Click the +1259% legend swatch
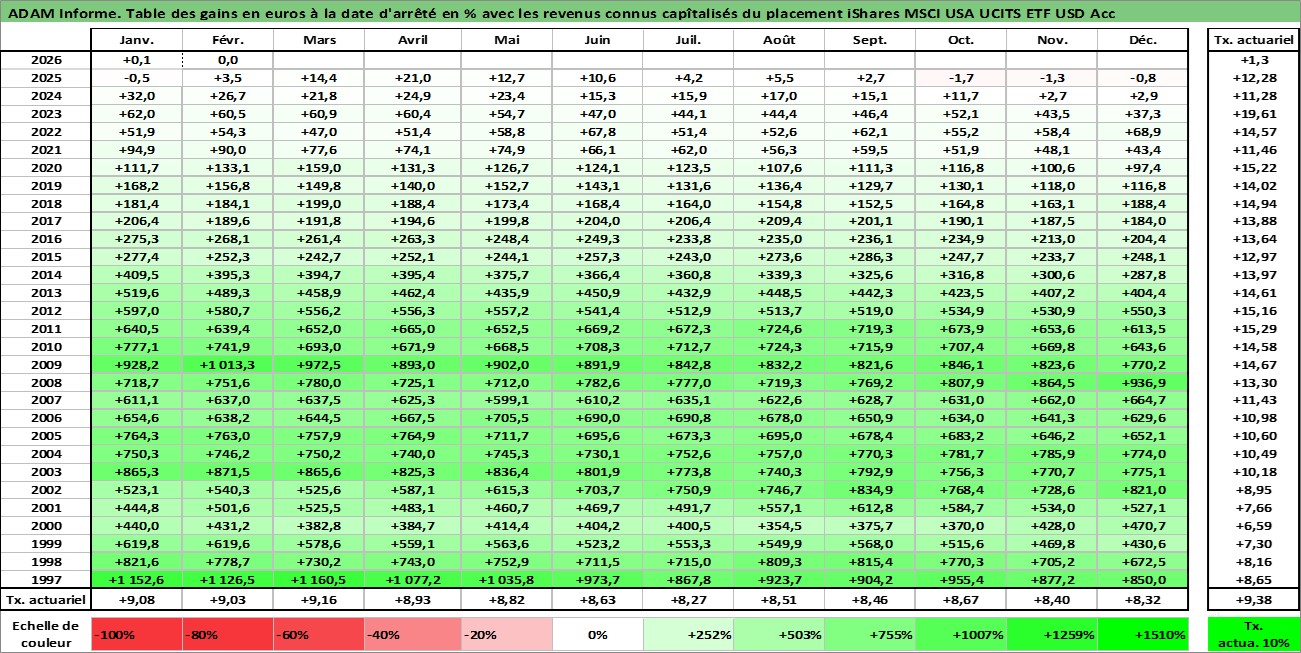This screenshot has width=1301, height=653. (x=1052, y=634)
